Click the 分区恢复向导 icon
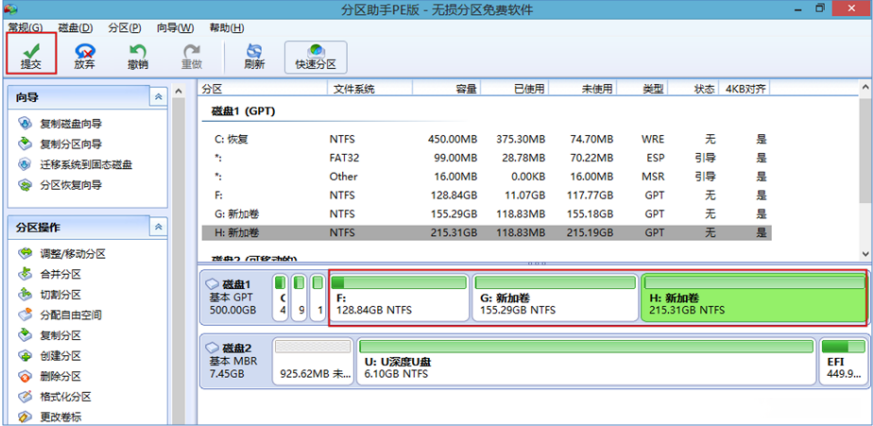This screenshot has width=873, height=426. point(26,184)
